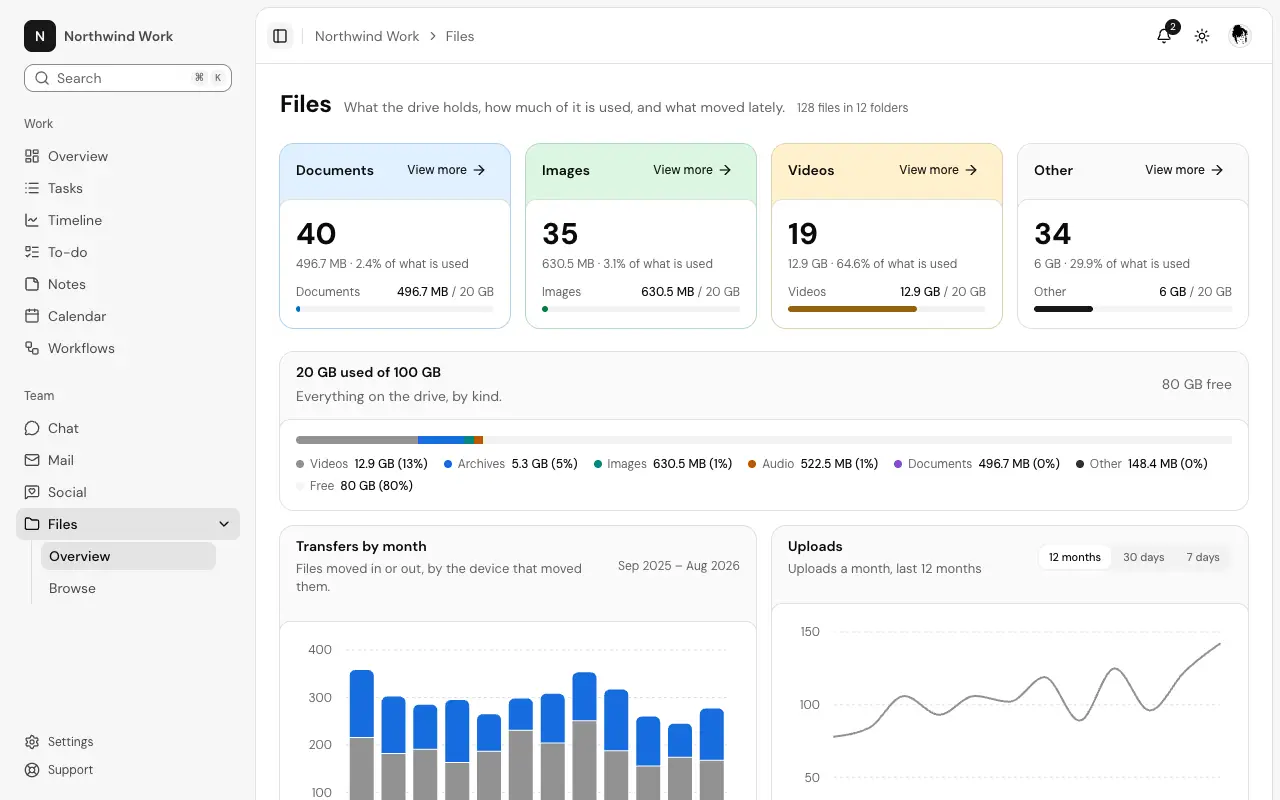The image size is (1280, 800).
Task: Click the Chat bubble icon
Action: (32, 428)
